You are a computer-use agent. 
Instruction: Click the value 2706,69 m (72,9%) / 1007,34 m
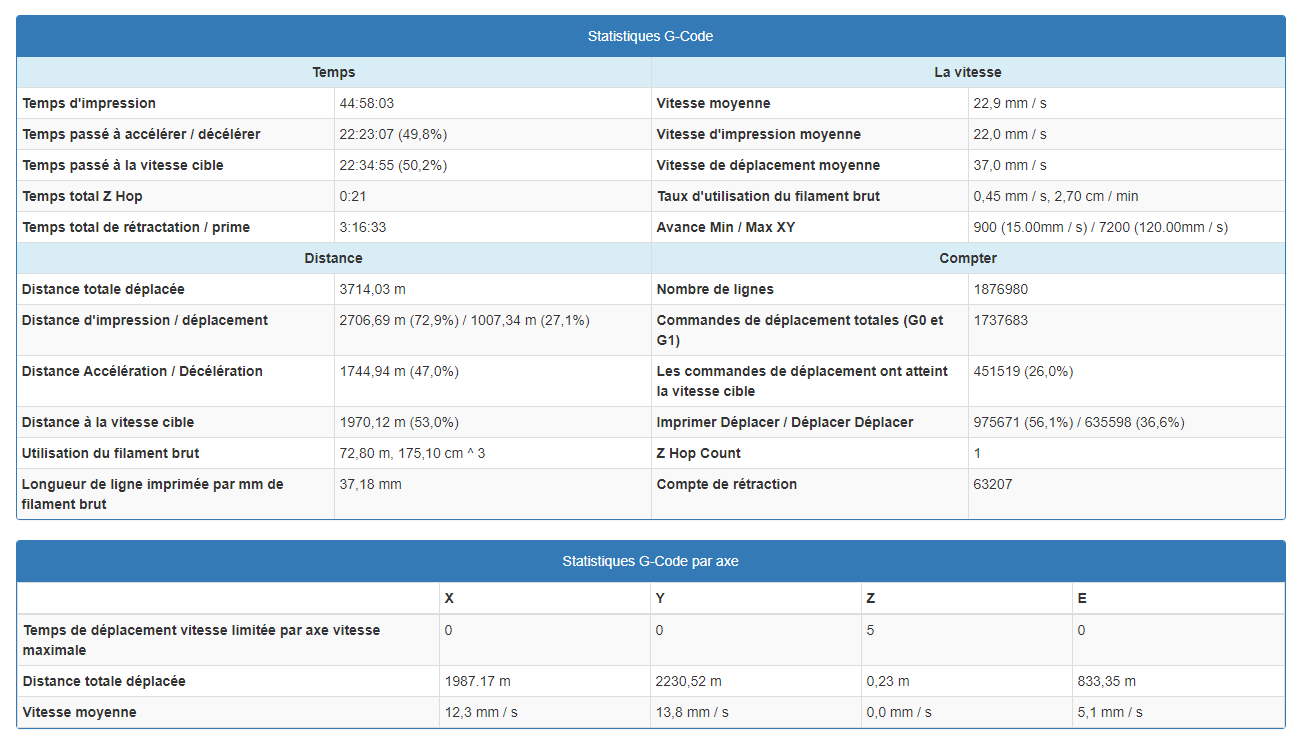(x=464, y=320)
